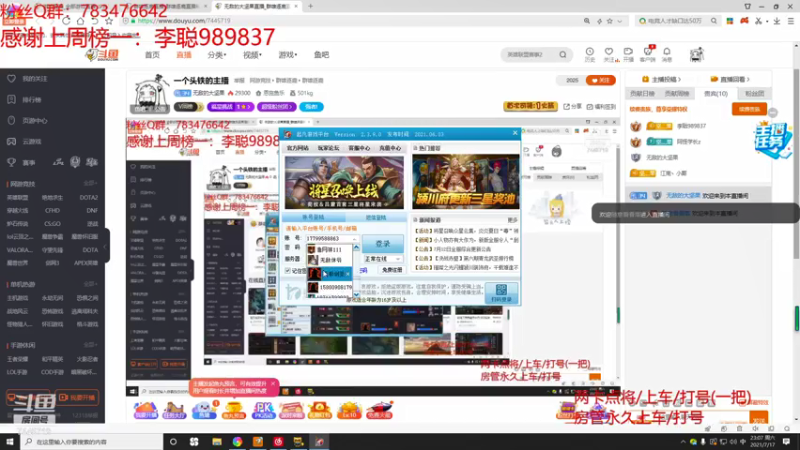Click 更多 link beside the launcher news list
This screenshot has width=800, height=450.
pos(512,220)
